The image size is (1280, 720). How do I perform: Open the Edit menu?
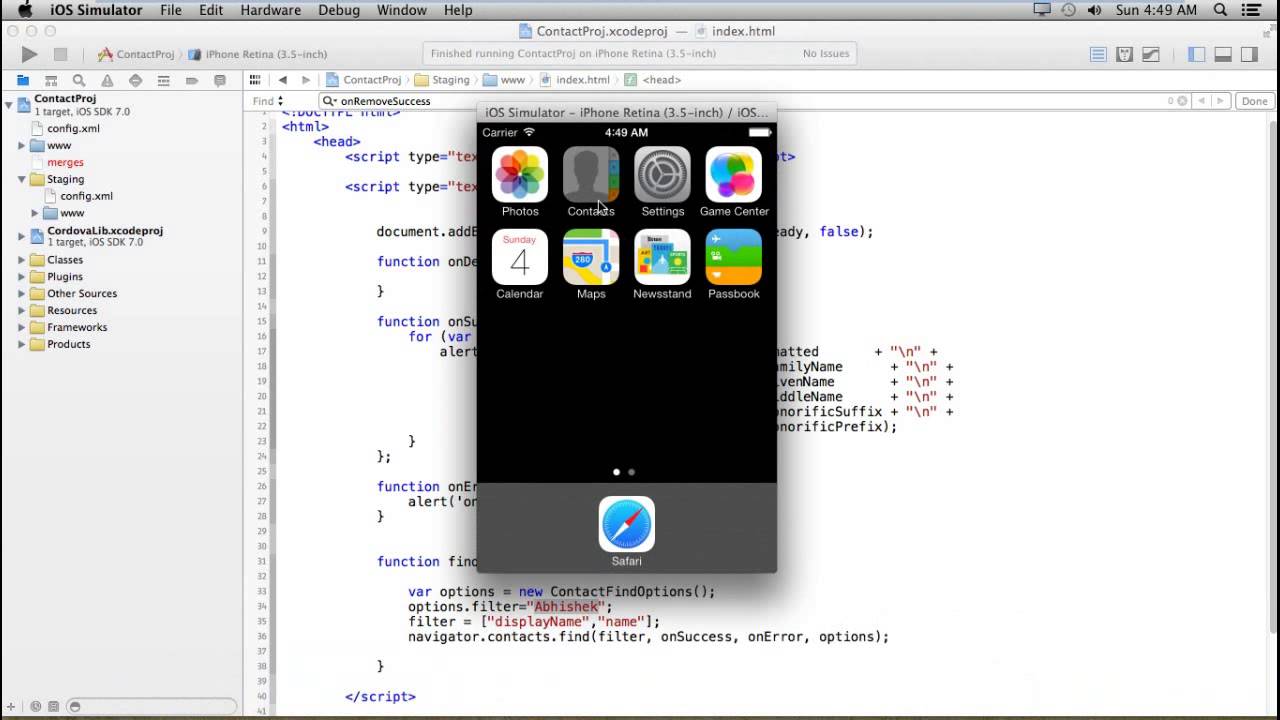[x=211, y=10]
